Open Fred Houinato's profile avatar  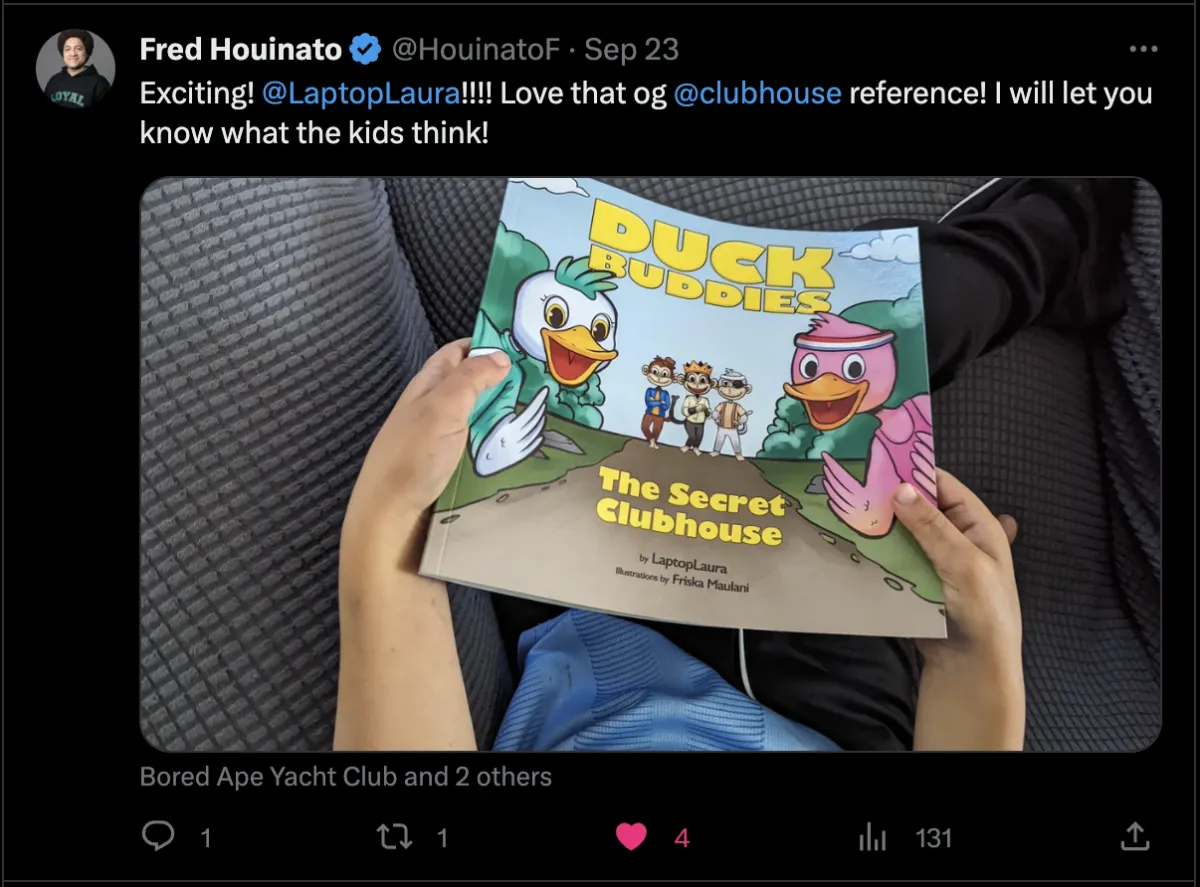[75, 69]
